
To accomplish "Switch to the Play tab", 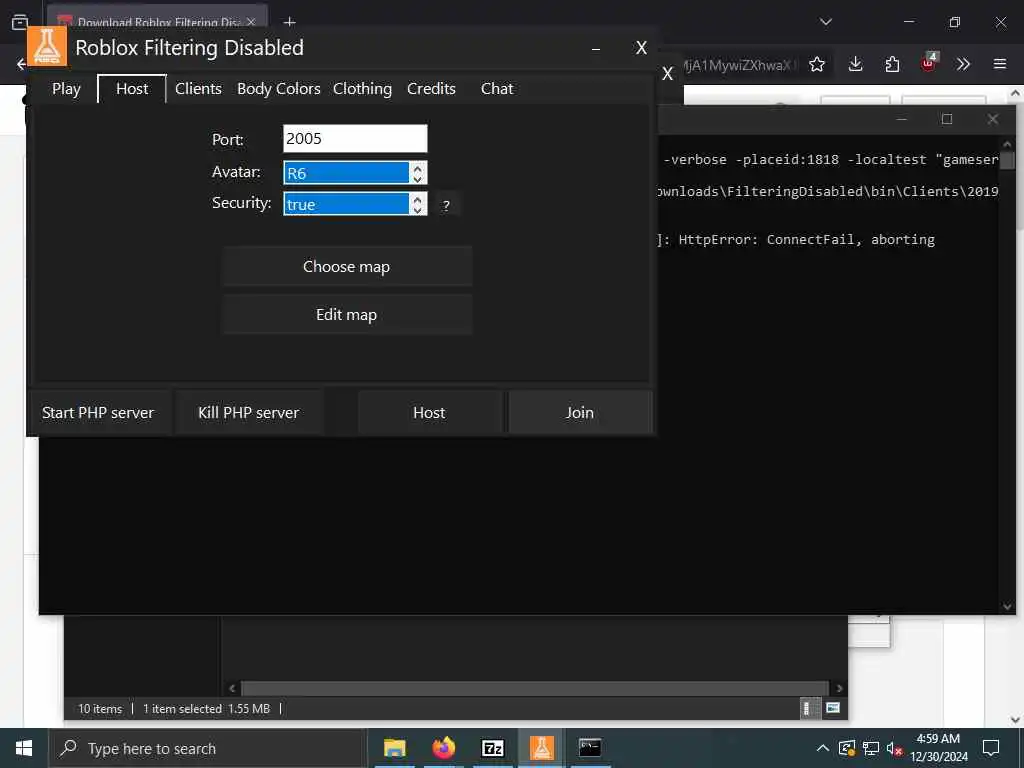I will click(66, 89).
